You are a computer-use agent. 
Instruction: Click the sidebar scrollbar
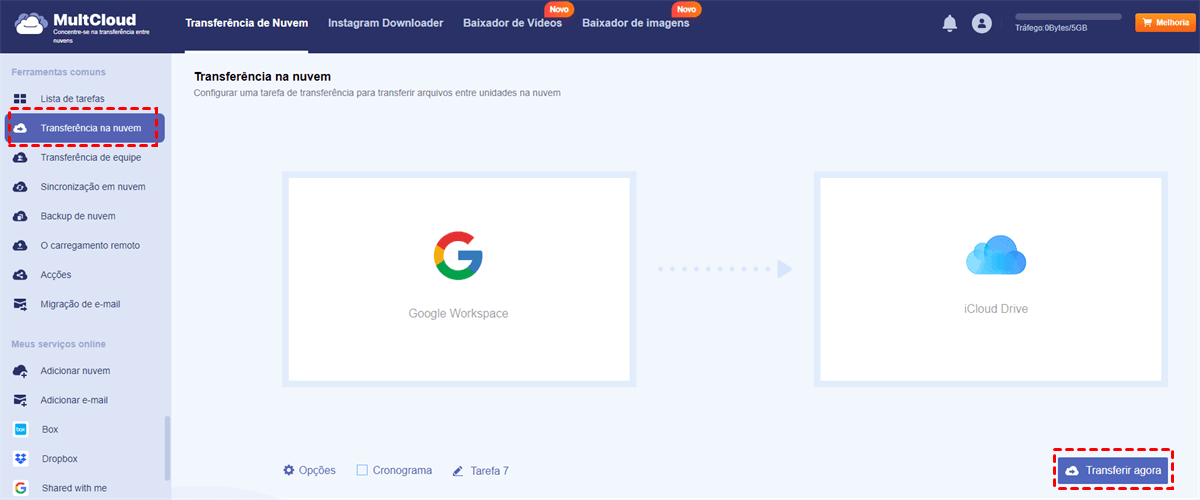(167, 448)
